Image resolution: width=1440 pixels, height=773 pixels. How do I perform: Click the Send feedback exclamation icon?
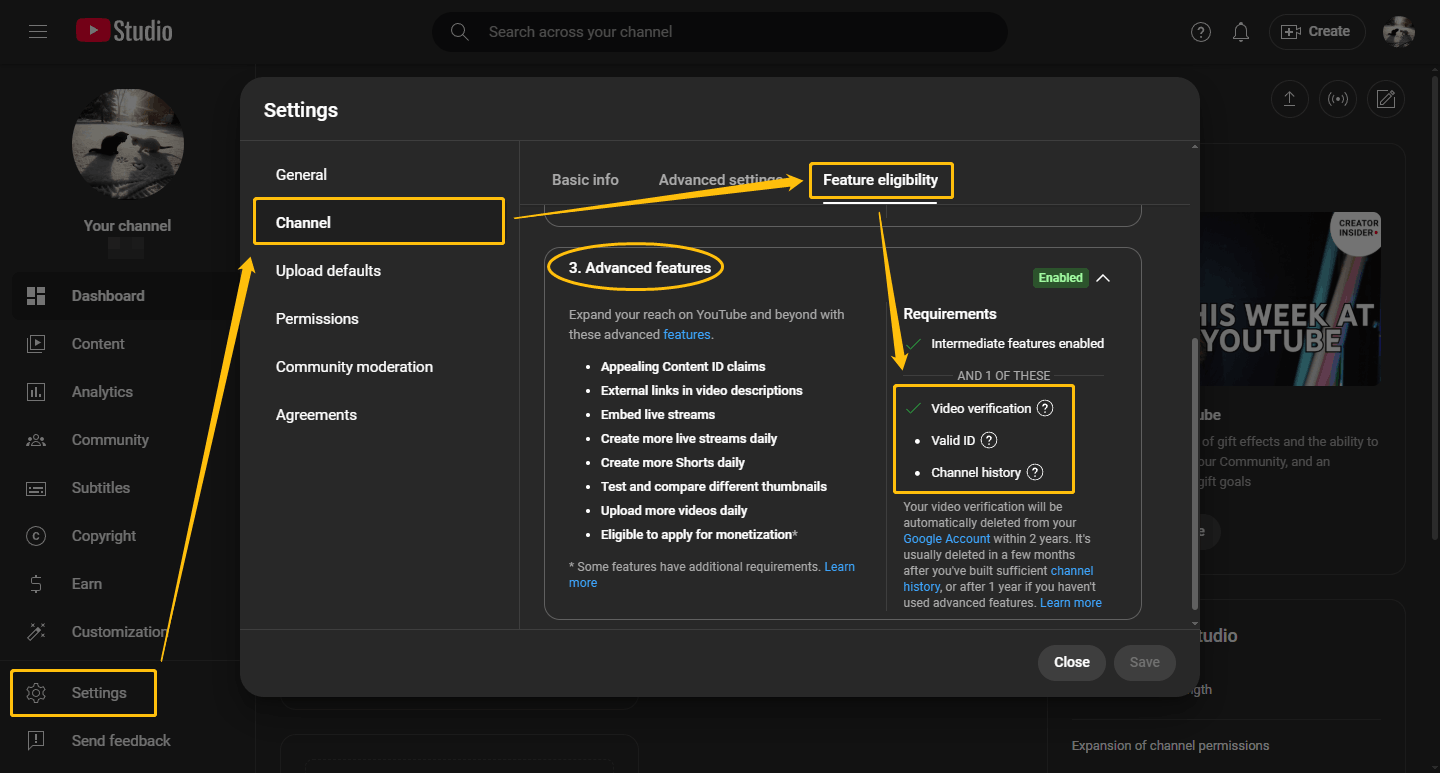coord(36,741)
